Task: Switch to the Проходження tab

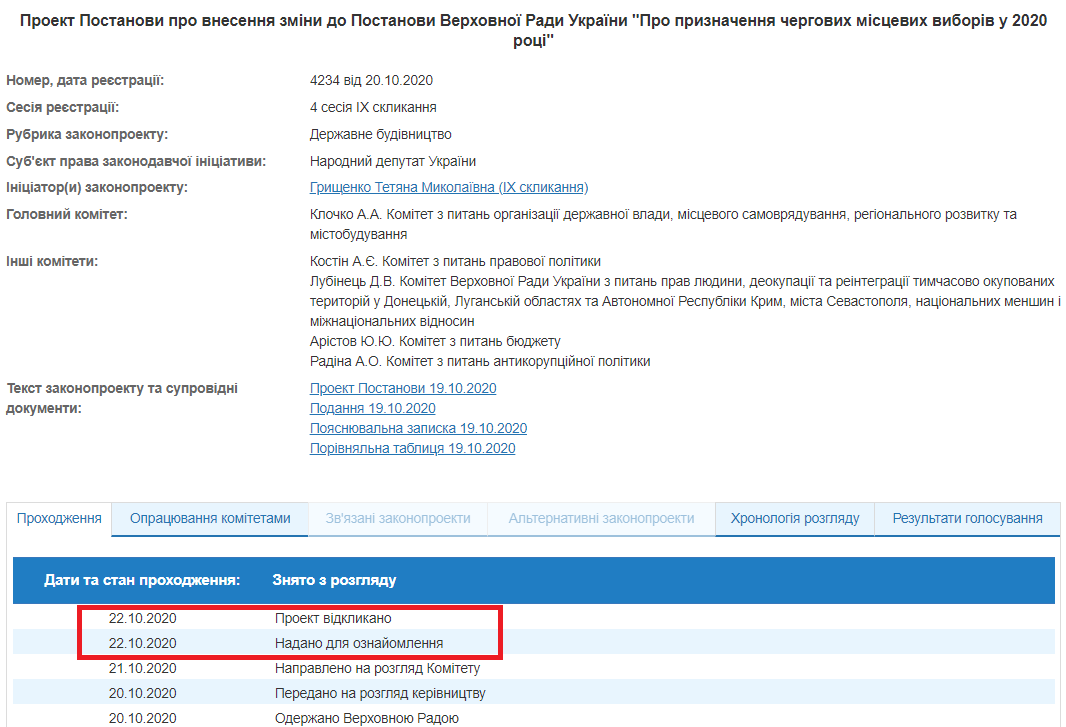Action: click(60, 518)
